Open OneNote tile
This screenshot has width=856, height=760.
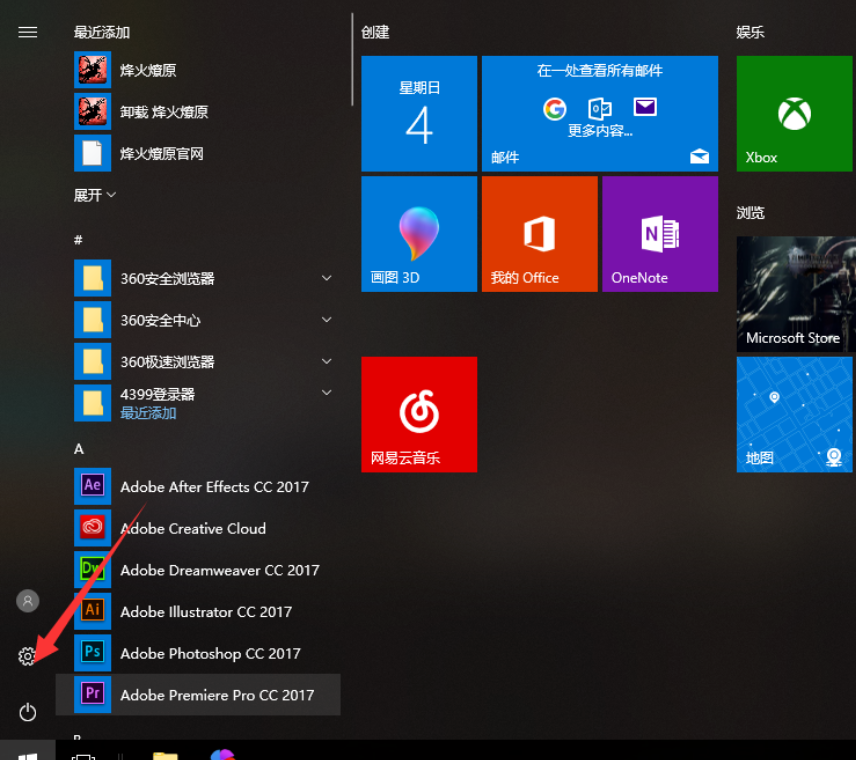pos(659,233)
